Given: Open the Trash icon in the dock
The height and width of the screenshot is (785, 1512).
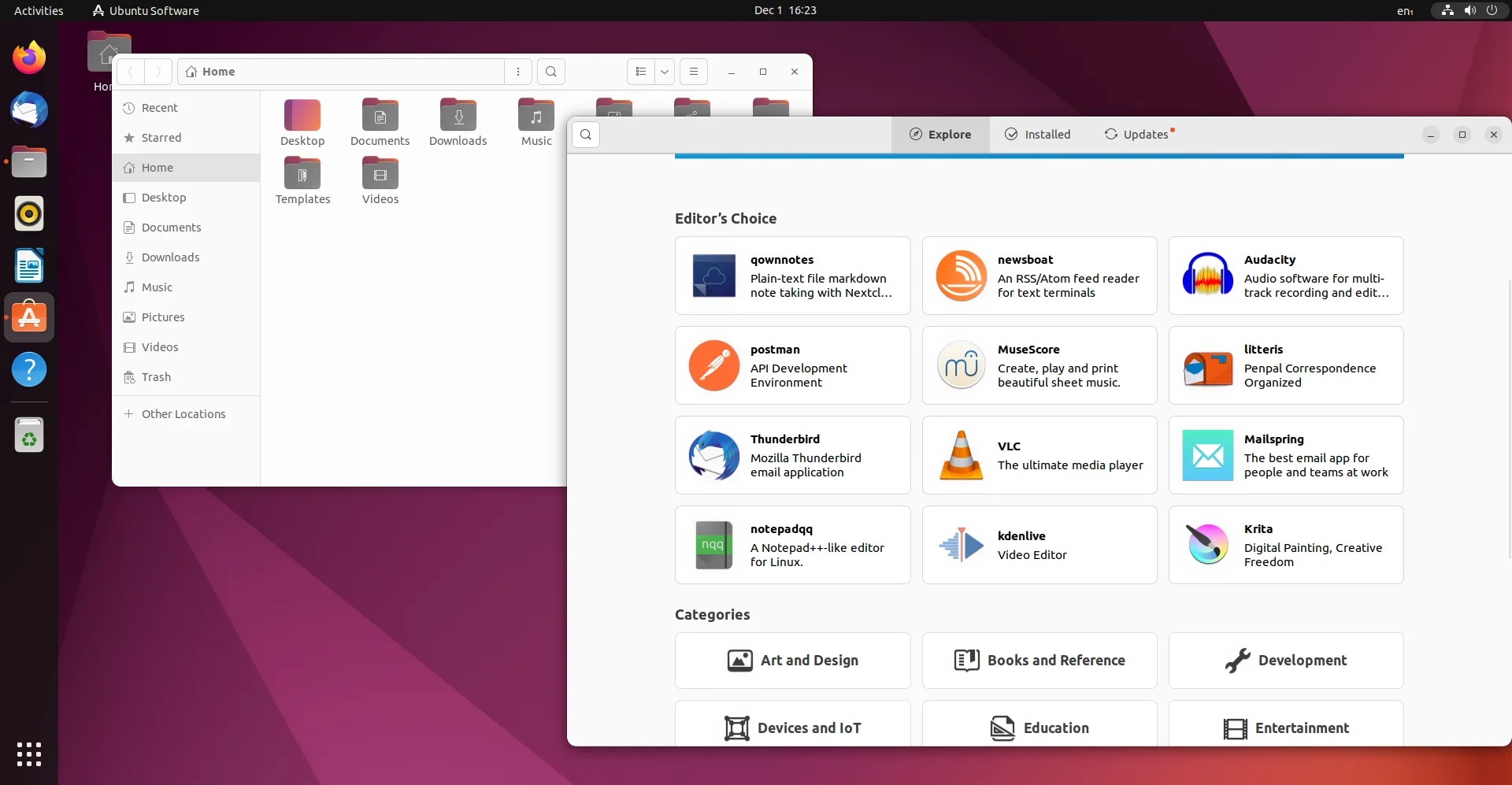Looking at the screenshot, I should pos(29,435).
